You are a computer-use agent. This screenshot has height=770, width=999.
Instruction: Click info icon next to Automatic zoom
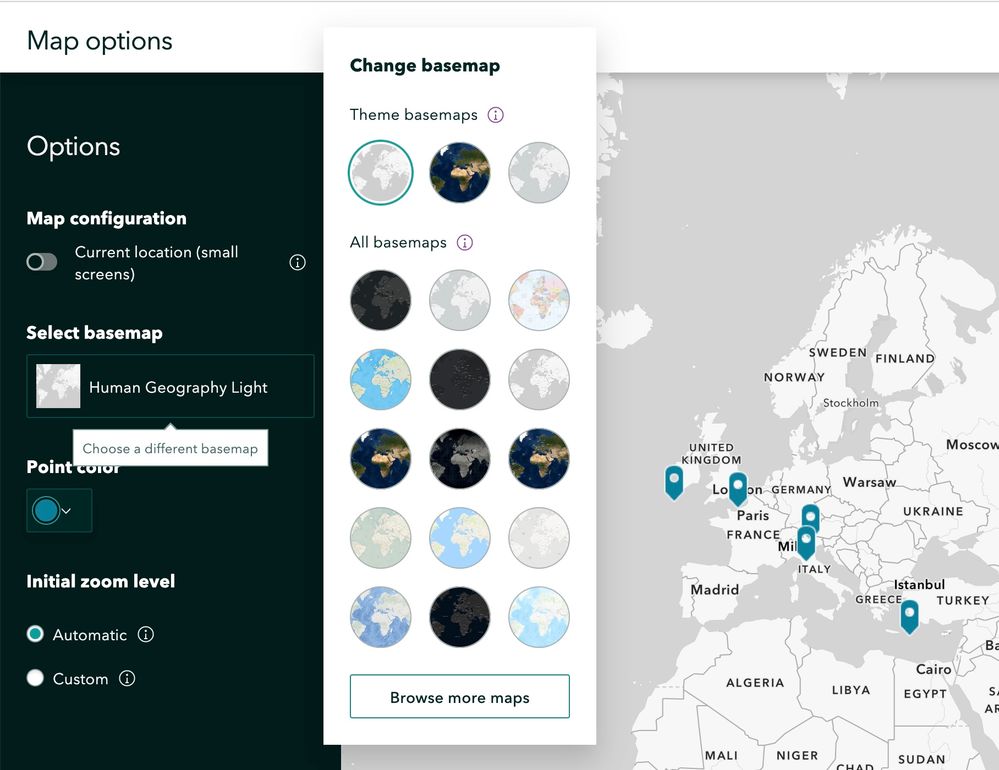(x=145, y=635)
